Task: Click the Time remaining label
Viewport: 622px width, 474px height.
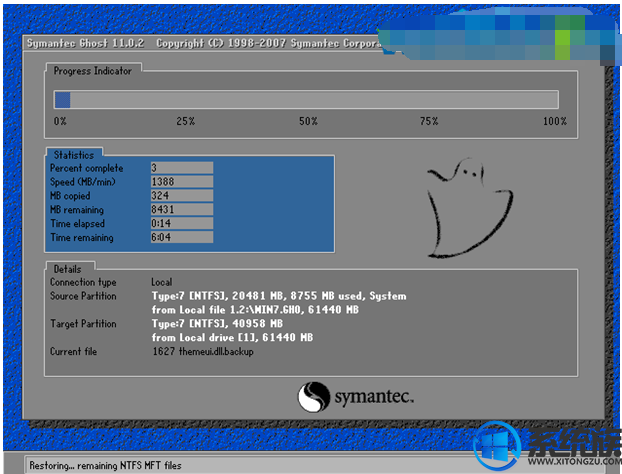Action: (82, 237)
